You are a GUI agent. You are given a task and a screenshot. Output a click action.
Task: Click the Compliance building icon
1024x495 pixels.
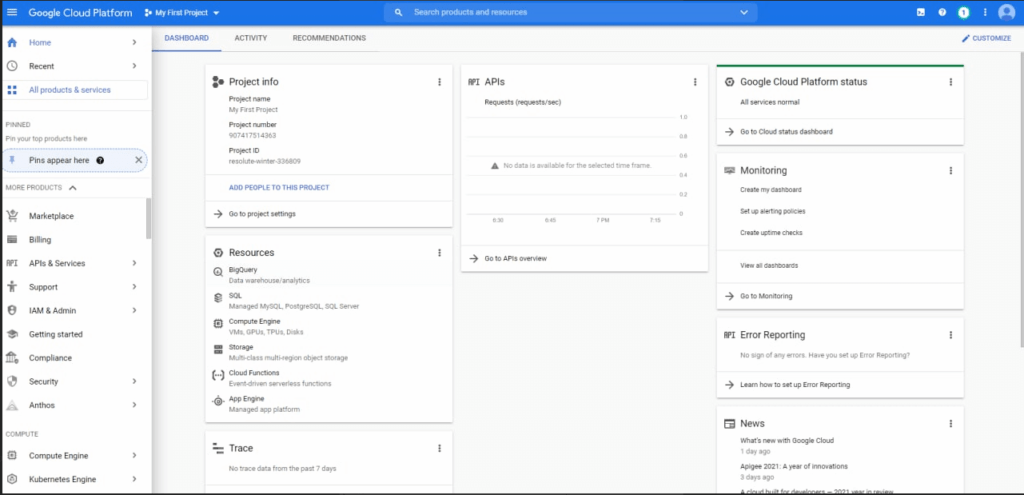(12, 358)
